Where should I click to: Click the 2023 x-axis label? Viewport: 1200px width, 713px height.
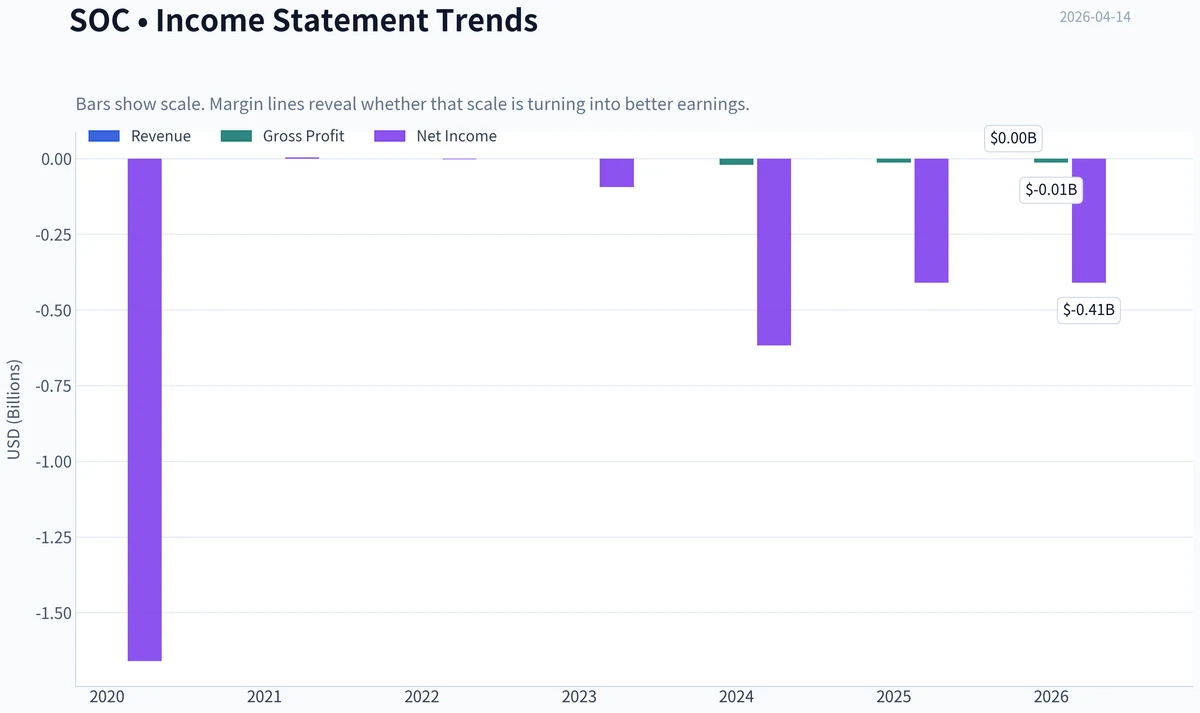coord(579,697)
